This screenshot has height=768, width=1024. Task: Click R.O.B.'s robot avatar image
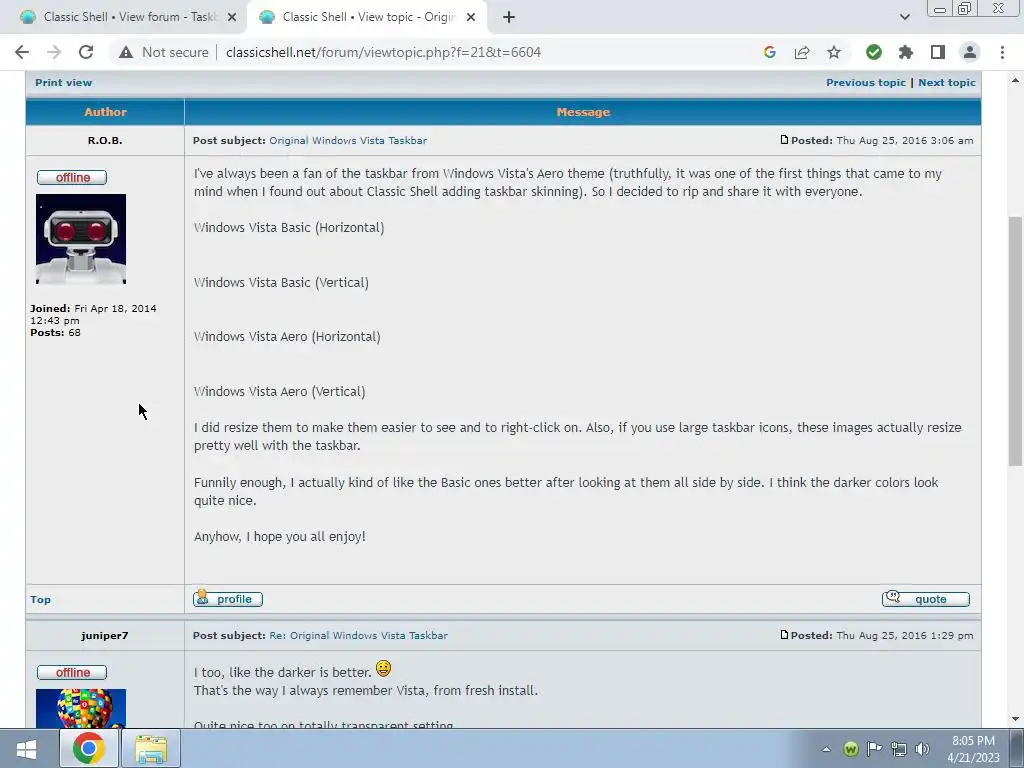coord(81,239)
